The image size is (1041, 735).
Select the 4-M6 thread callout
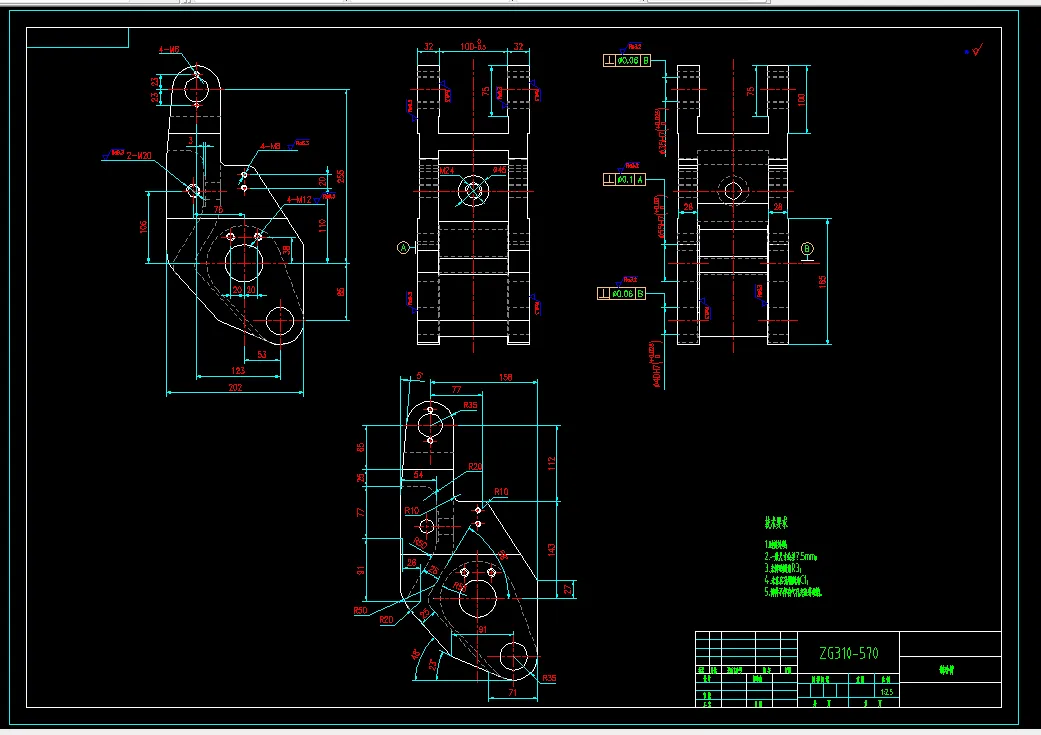click(169, 49)
